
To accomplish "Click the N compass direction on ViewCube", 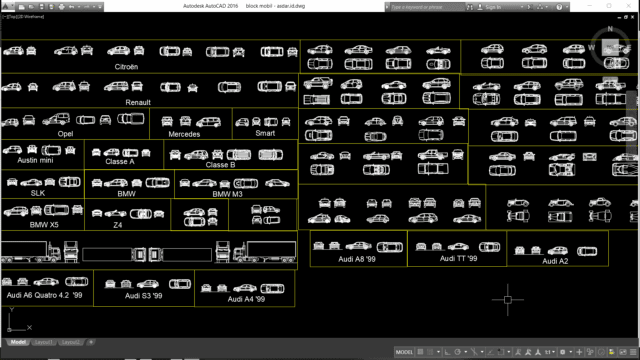I will (x=610, y=29).
